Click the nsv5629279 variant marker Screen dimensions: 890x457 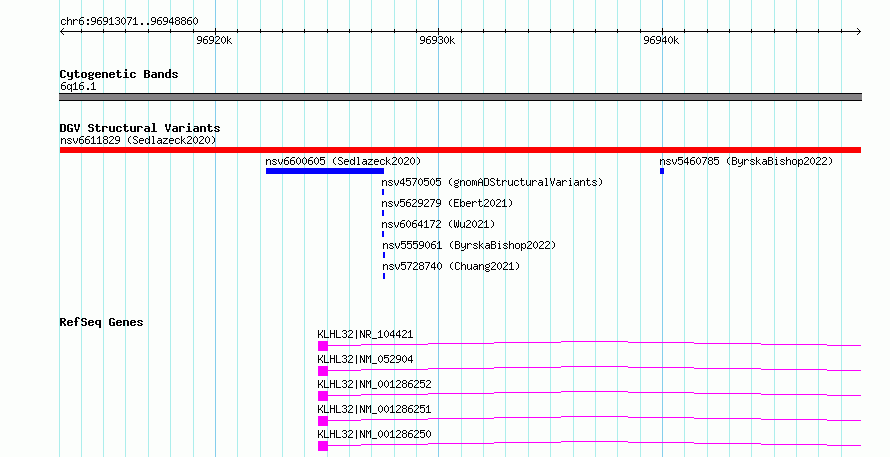tap(383, 213)
